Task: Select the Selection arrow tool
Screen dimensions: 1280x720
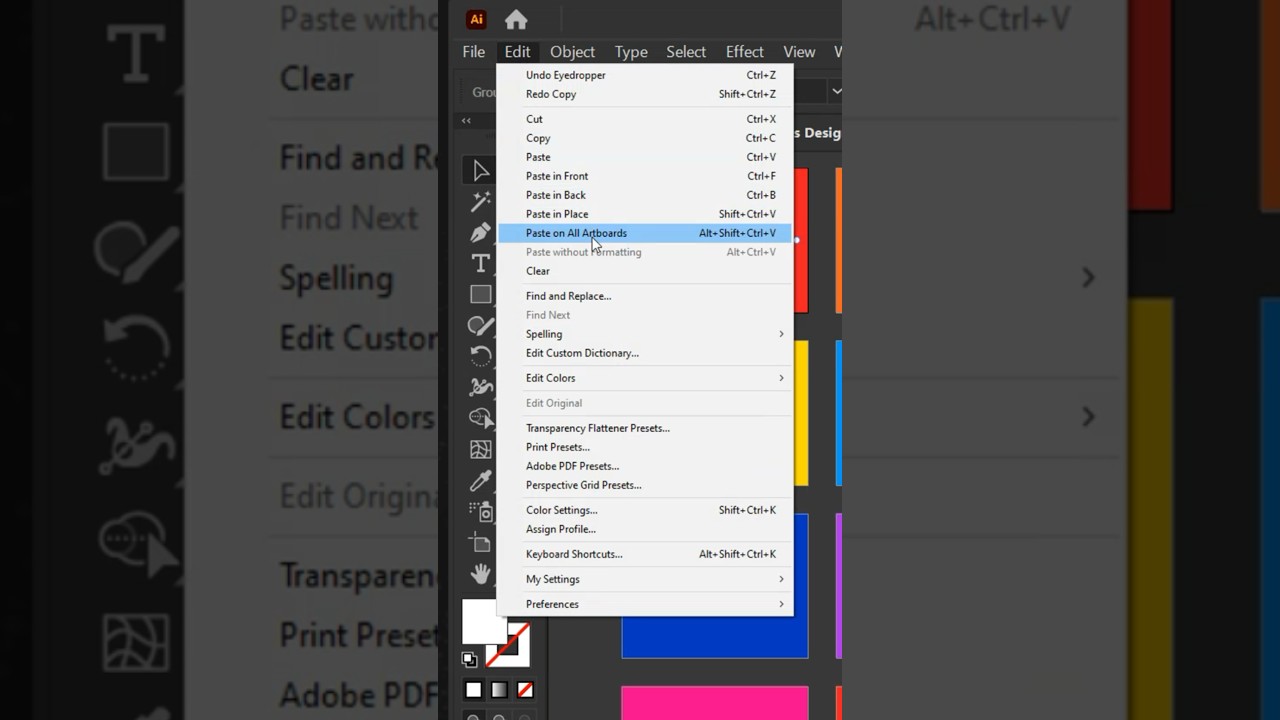Action: click(x=481, y=171)
